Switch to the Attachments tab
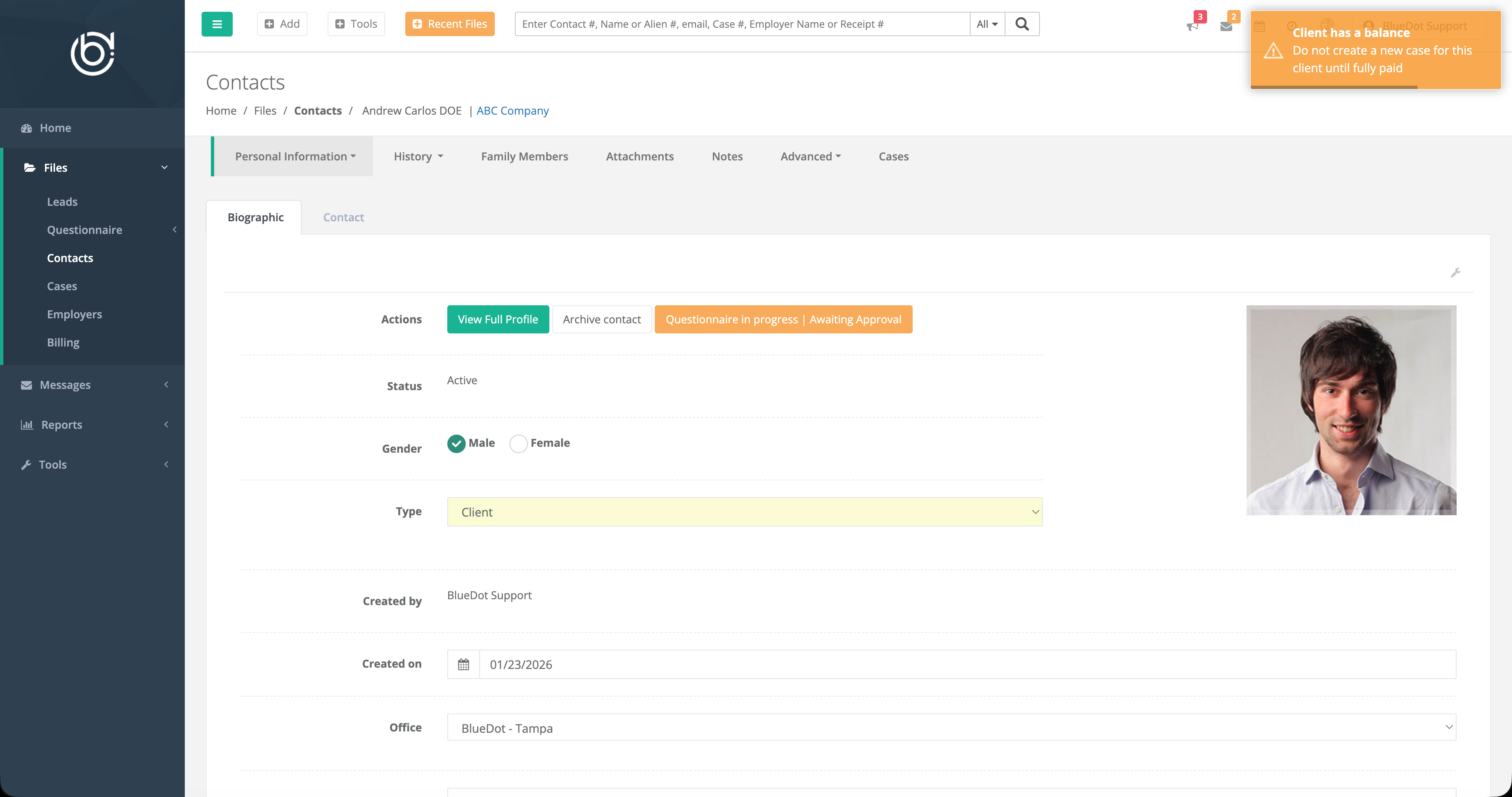 click(x=640, y=157)
